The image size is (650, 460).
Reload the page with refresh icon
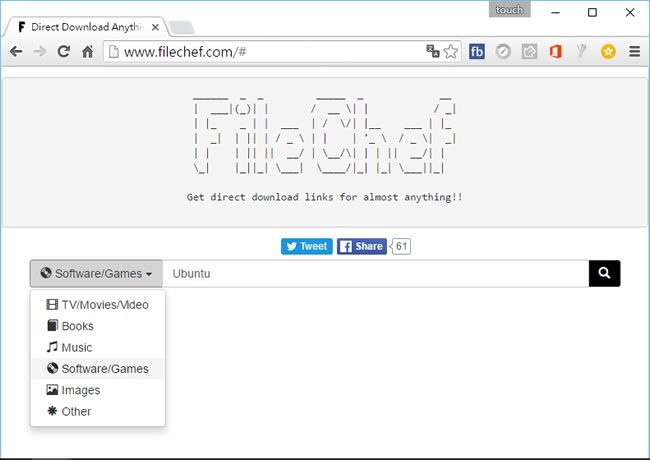(x=63, y=52)
